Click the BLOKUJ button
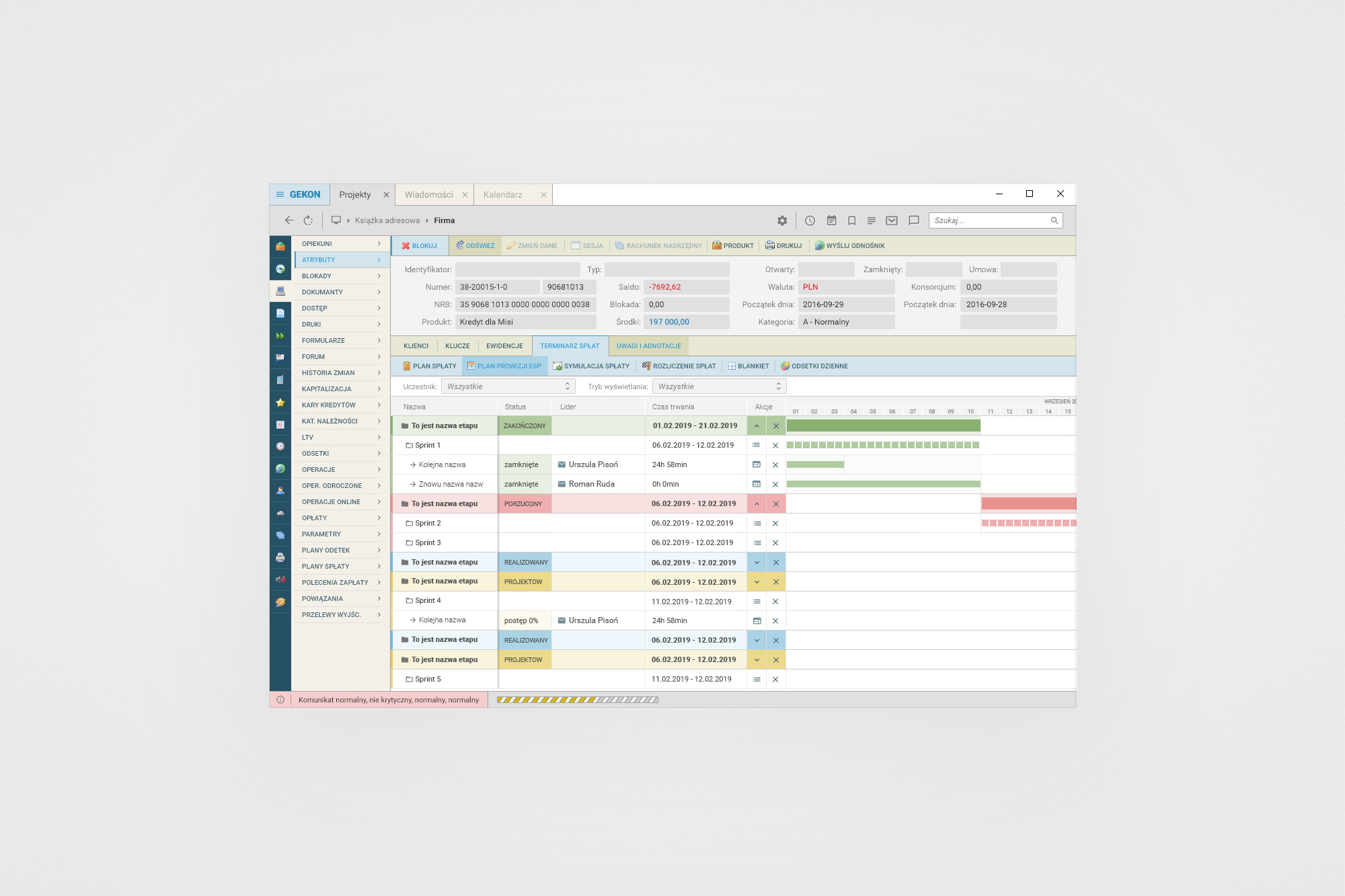The height and width of the screenshot is (896, 1345). pyautogui.click(x=420, y=246)
